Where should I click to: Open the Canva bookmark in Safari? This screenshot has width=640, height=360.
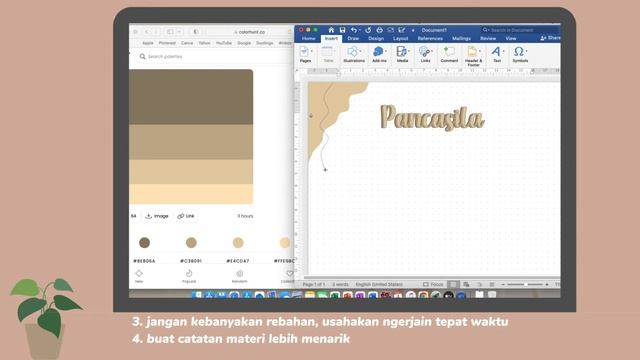pyautogui.click(x=187, y=43)
